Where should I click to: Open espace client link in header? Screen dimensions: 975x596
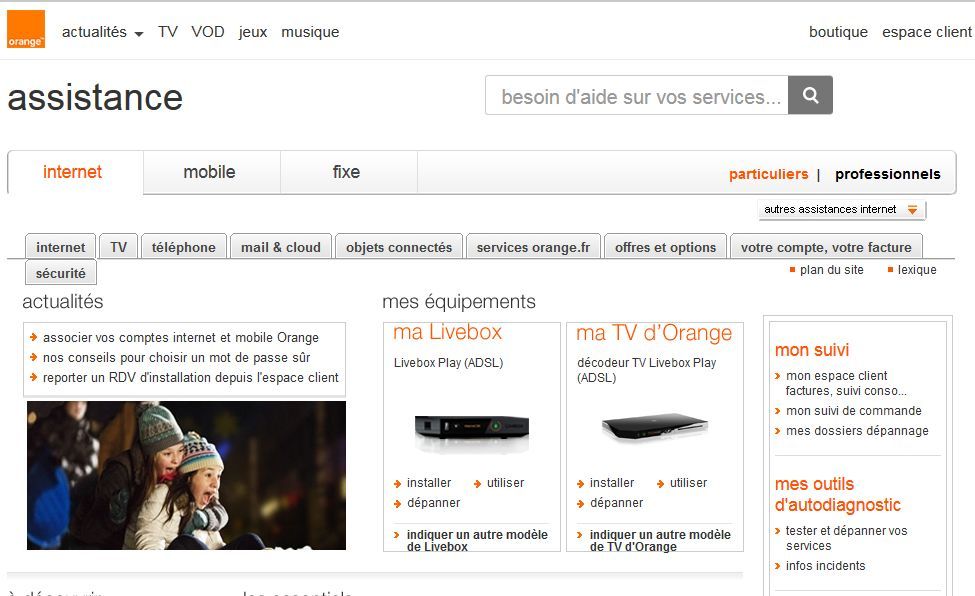926,32
